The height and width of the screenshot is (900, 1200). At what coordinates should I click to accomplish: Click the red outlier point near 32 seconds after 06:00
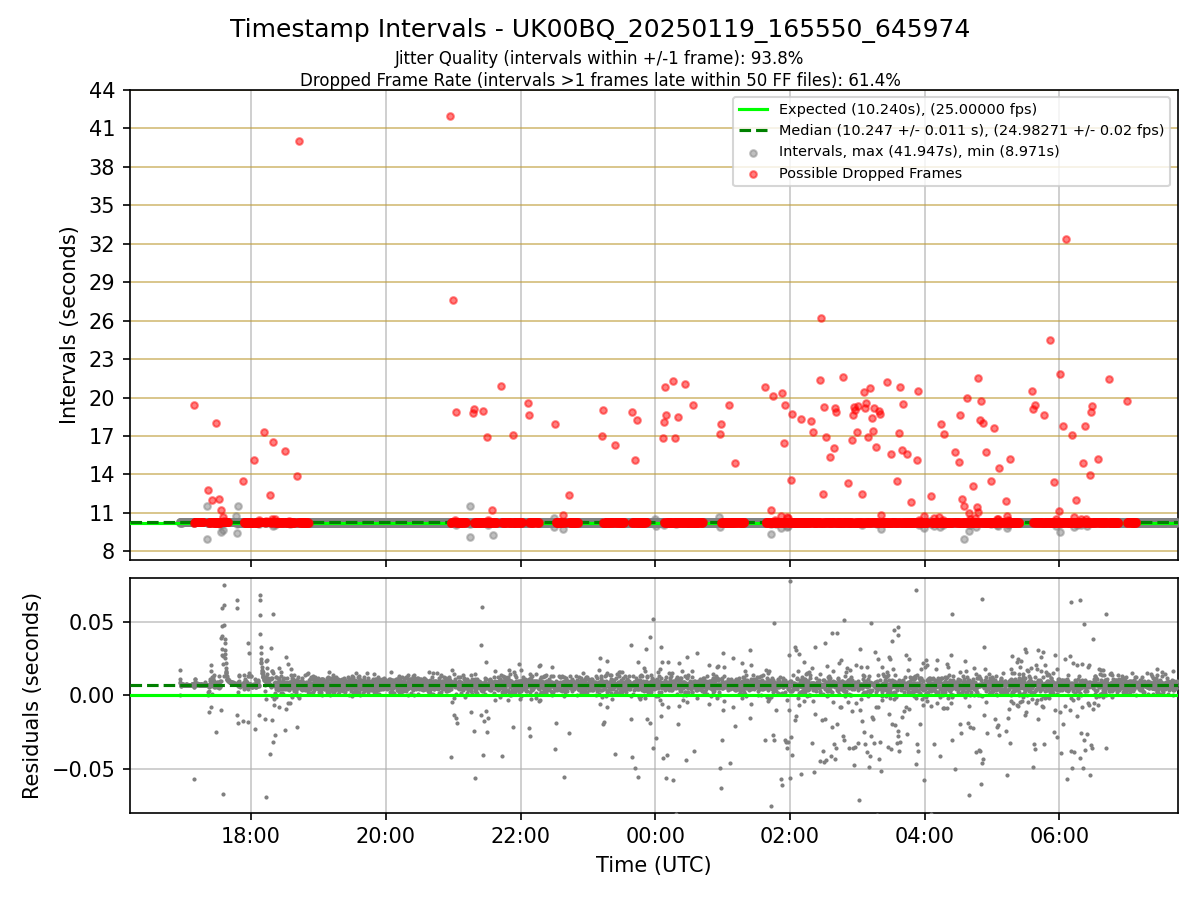click(1066, 239)
